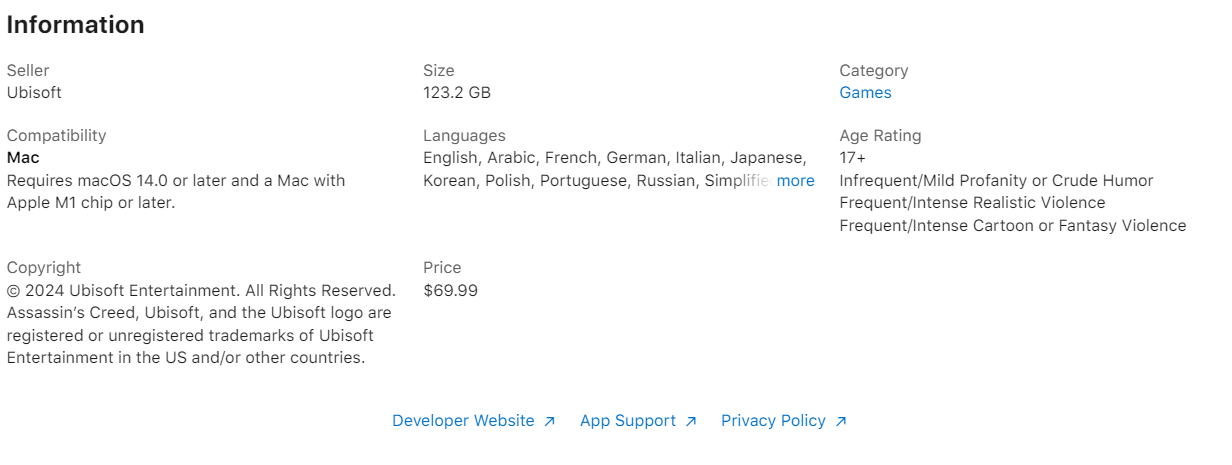
Task: Open the Games category link
Action: point(865,93)
